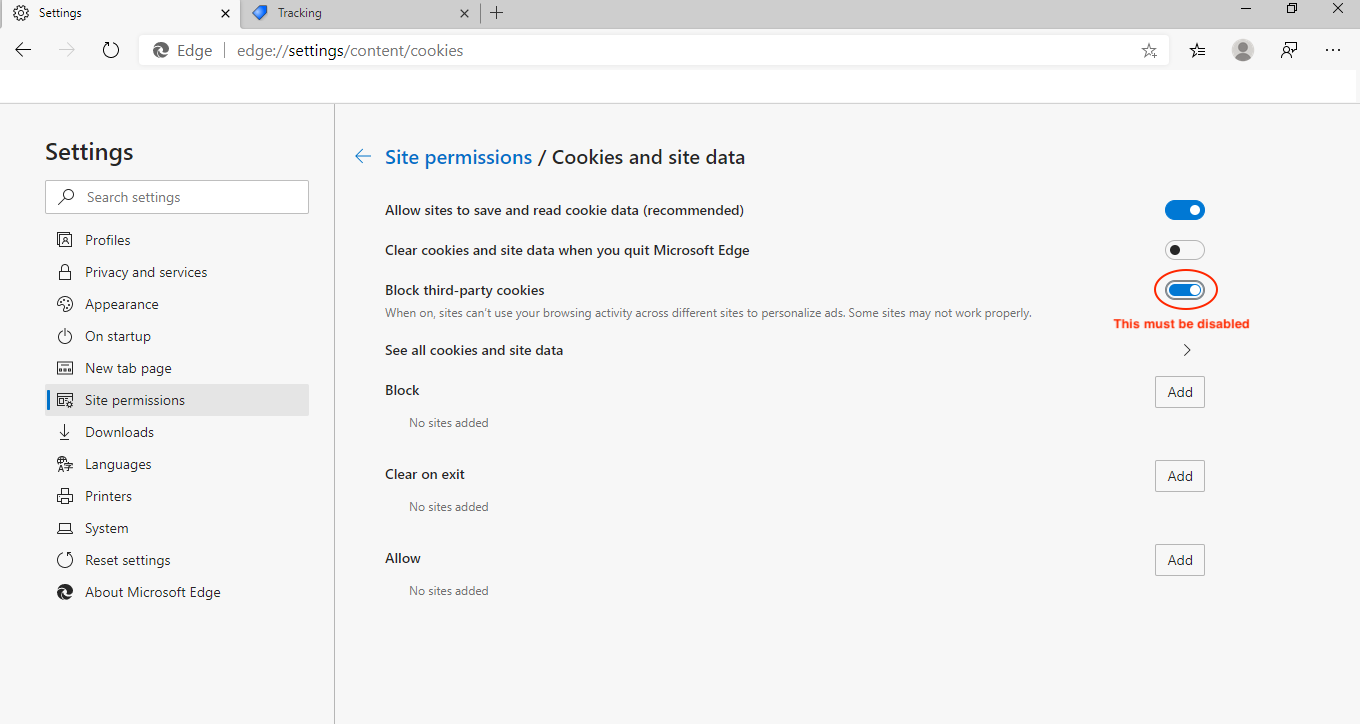Enable Clear cookies when you quit Edge
Viewport: 1360px width, 724px height.
pyautogui.click(x=1185, y=250)
